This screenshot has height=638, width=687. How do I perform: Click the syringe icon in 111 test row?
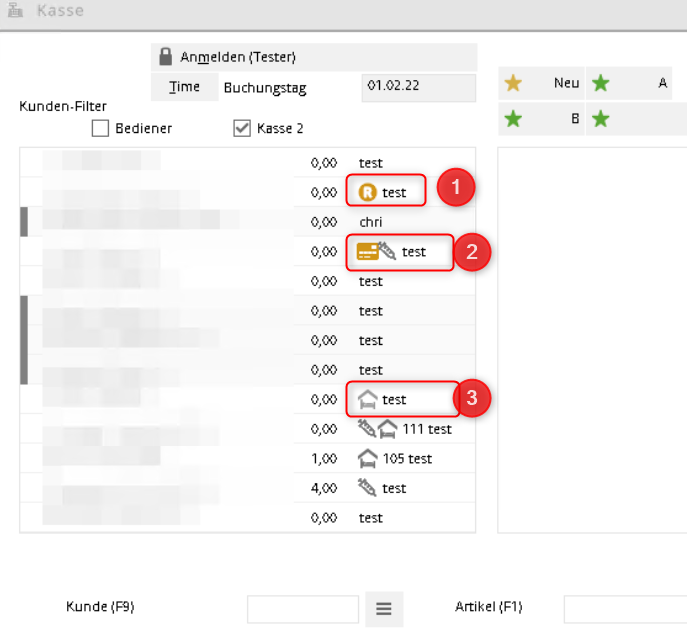click(x=367, y=428)
